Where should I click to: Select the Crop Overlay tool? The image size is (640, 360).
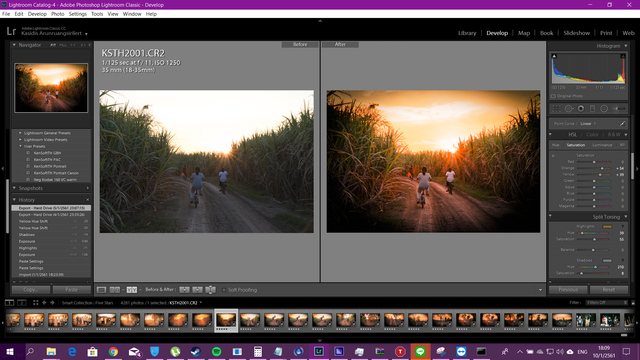click(556, 109)
